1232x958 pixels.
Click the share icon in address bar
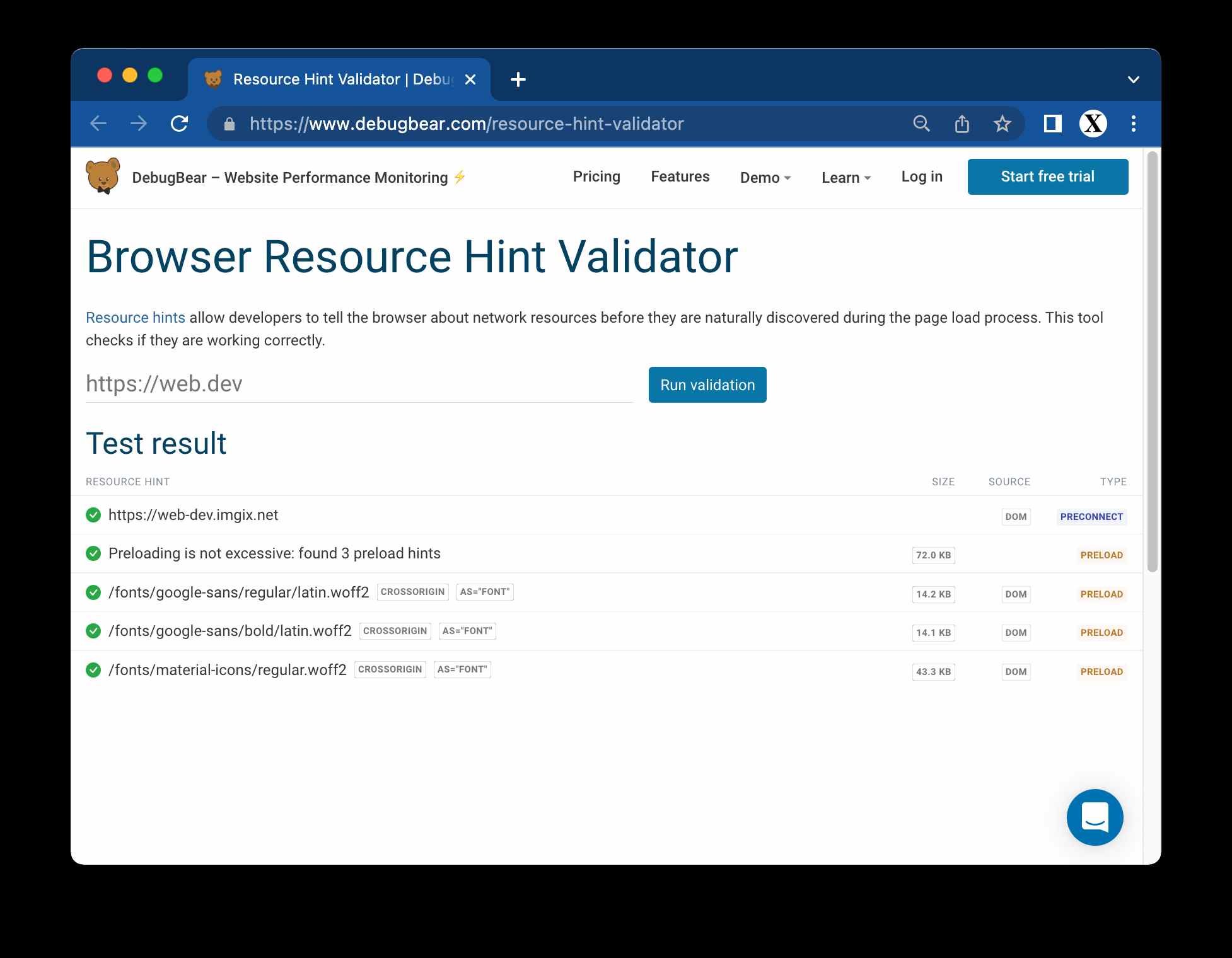pyautogui.click(x=962, y=124)
